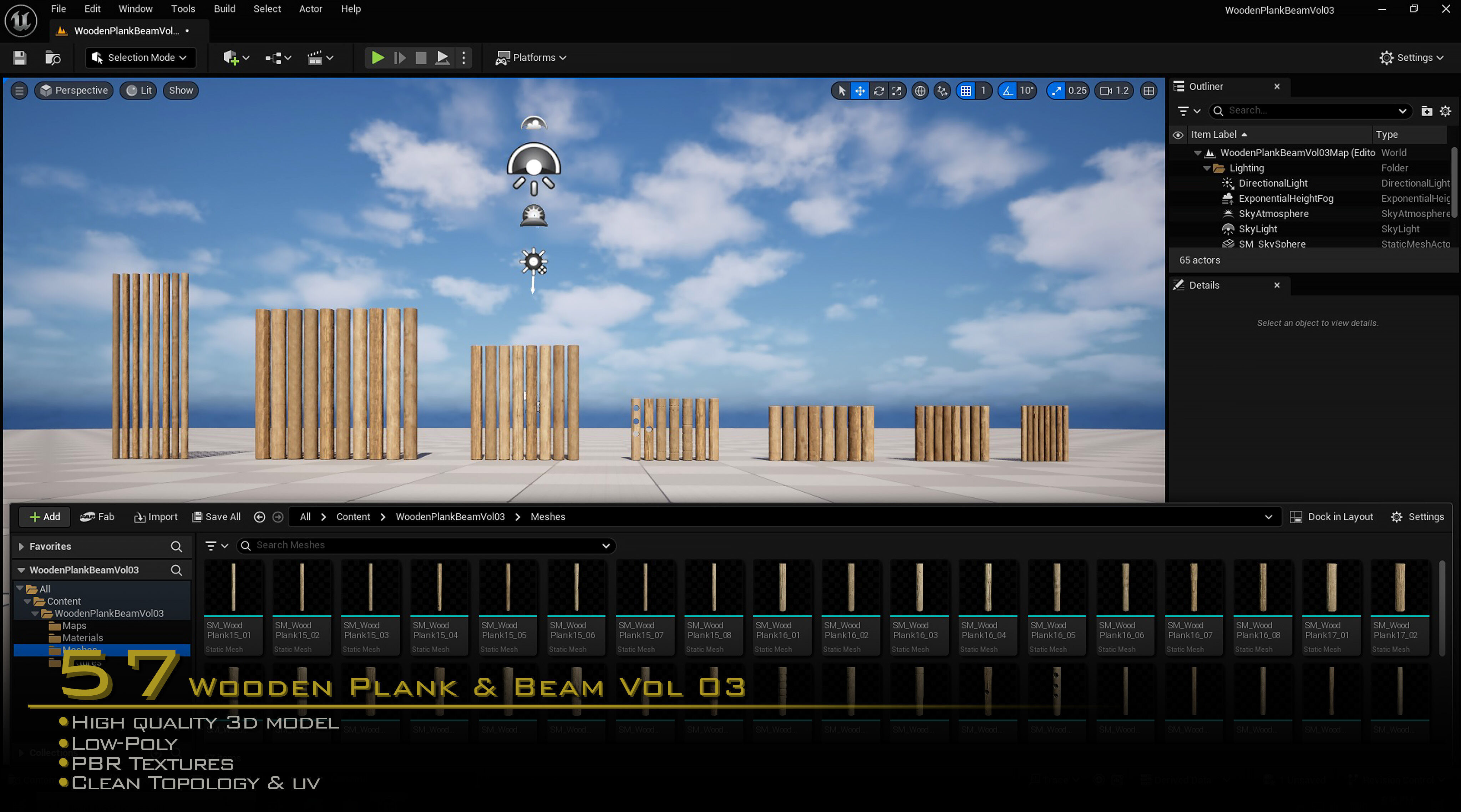Click Save All in Content Browser
Image resolution: width=1461 pixels, height=812 pixels.
pos(216,517)
